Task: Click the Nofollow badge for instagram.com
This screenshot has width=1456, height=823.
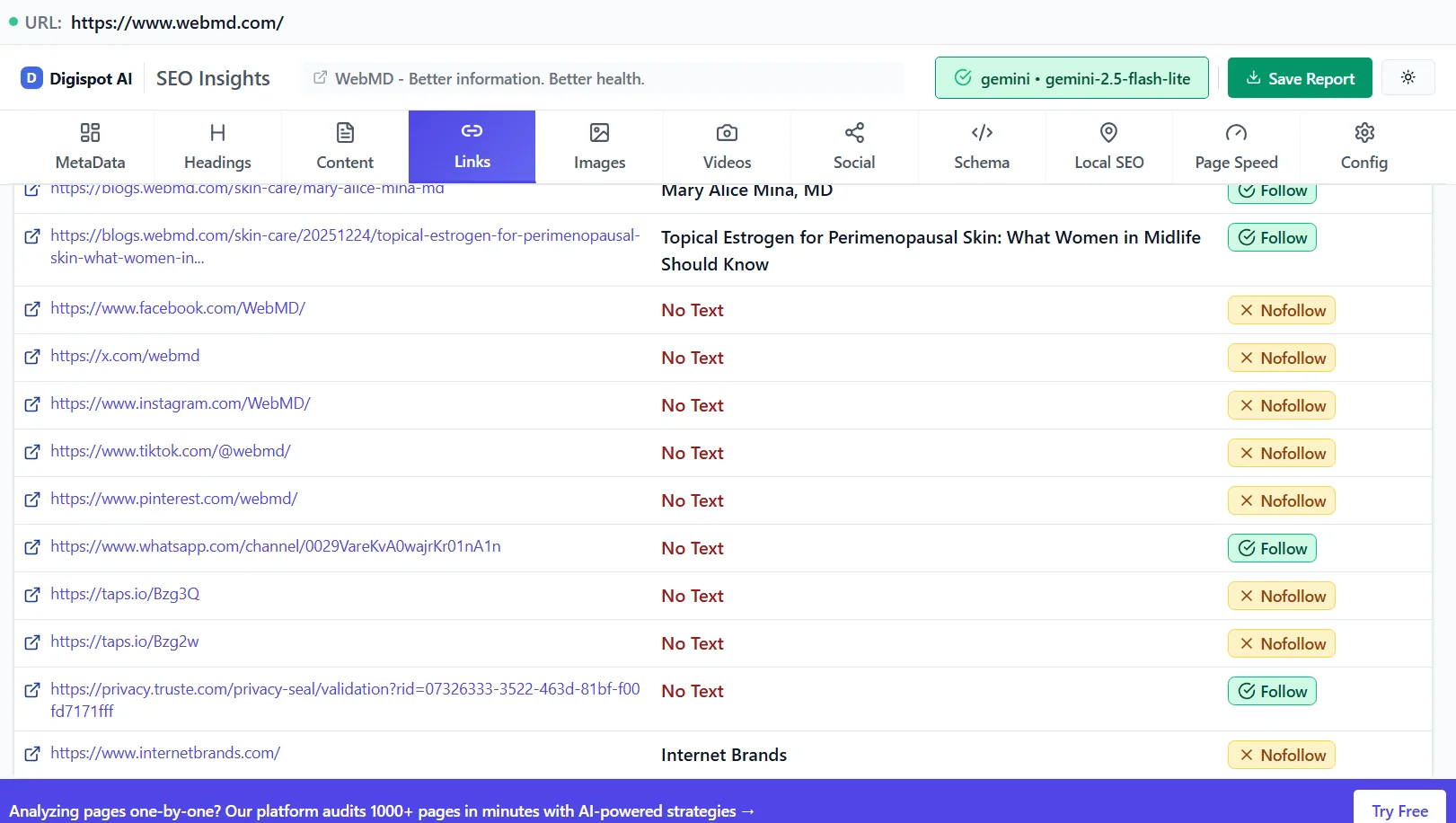Action: pyautogui.click(x=1282, y=405)
